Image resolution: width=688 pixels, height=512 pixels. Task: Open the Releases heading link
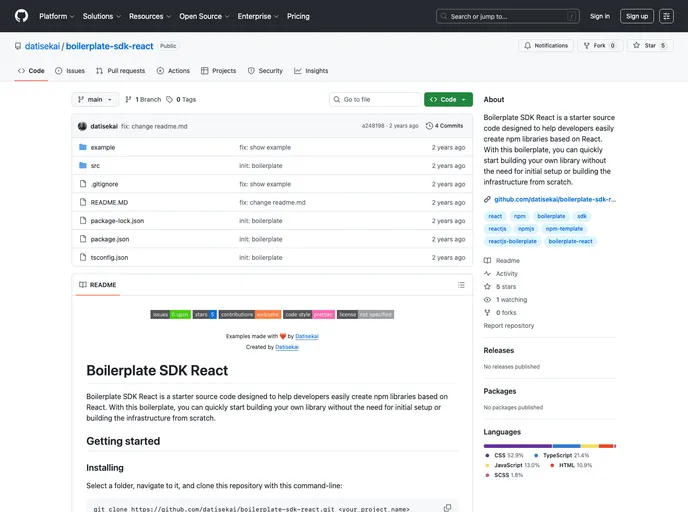click(x=498, y=351)
